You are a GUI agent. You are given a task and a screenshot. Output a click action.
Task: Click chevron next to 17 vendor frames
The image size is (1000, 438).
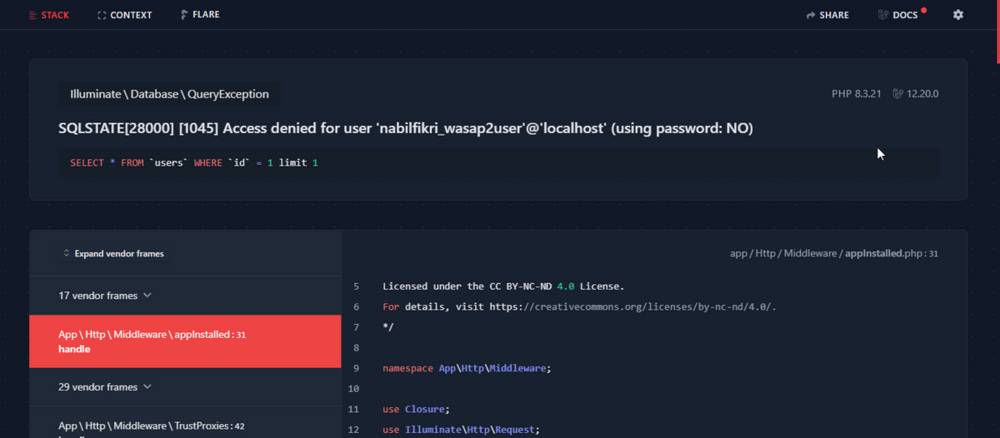[x=148, y=296]
